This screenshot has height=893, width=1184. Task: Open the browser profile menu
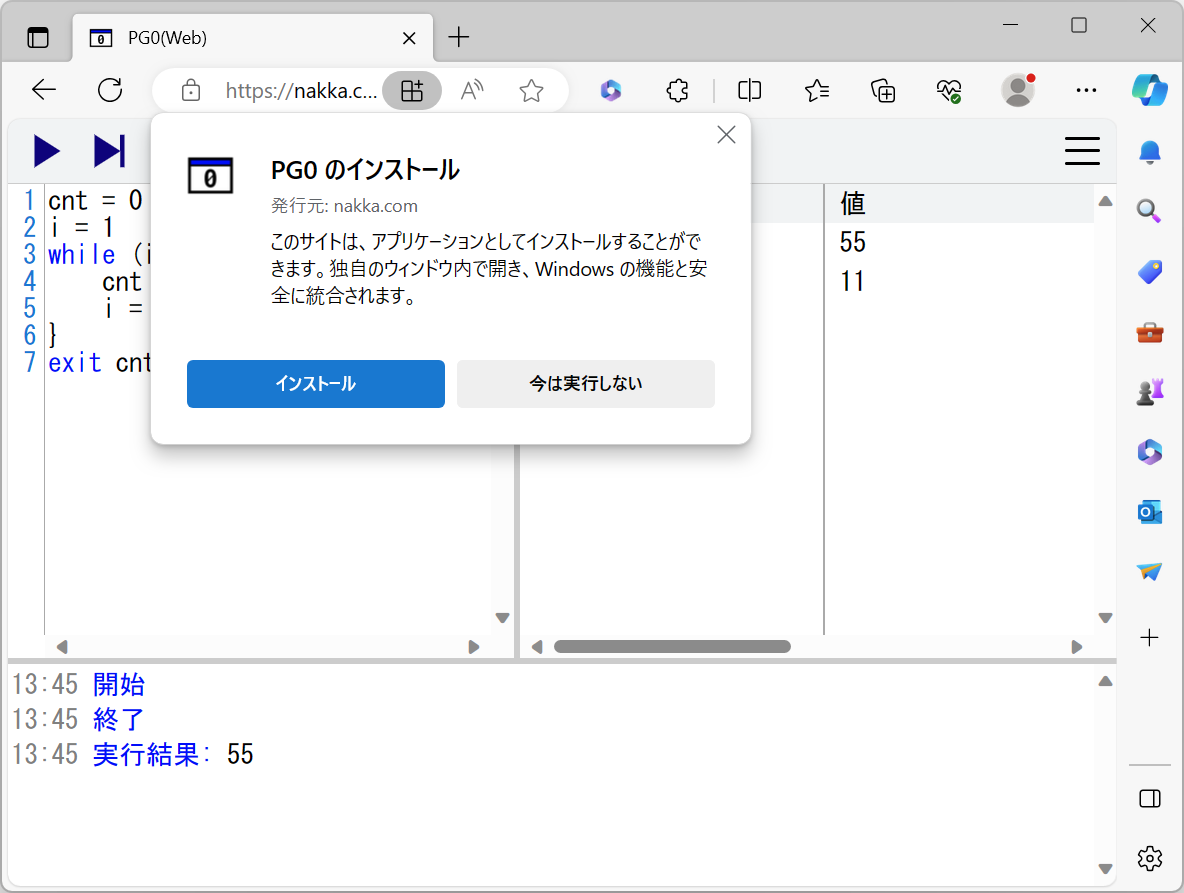click(1017, 90)
